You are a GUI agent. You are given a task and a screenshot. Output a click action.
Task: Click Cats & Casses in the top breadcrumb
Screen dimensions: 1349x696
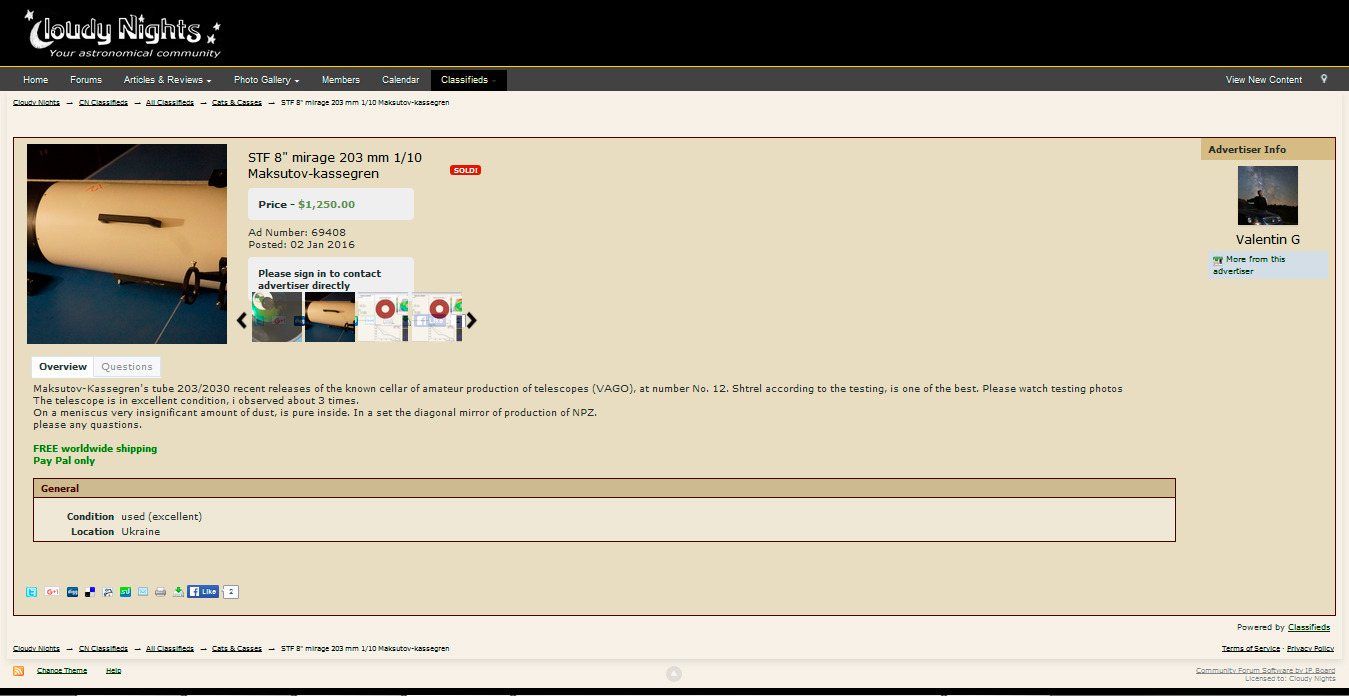pos(237,103)
